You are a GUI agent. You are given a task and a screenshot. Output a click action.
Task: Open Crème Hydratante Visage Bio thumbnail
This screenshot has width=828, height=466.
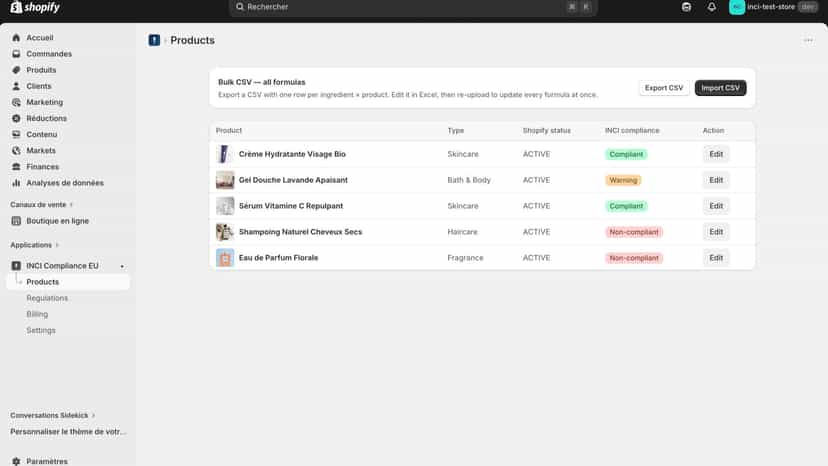225,154
